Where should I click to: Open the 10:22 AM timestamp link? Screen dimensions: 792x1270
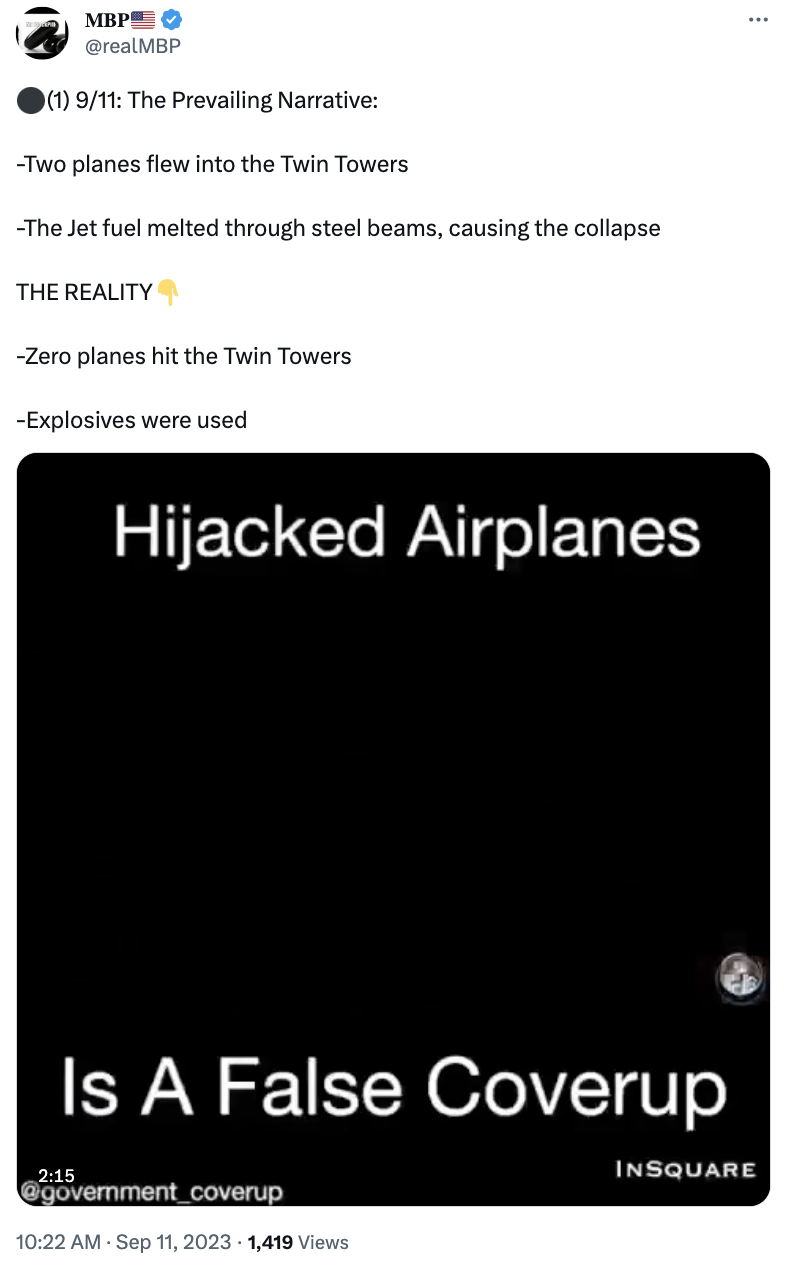(x=59, y=1242)
